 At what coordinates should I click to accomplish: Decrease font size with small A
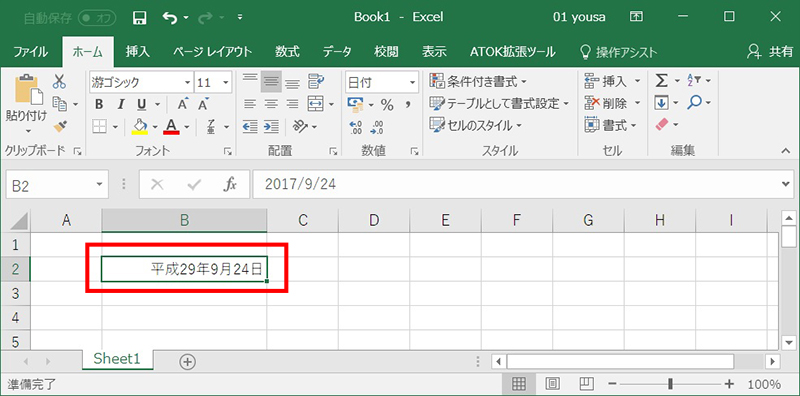(x=204, y=105)
